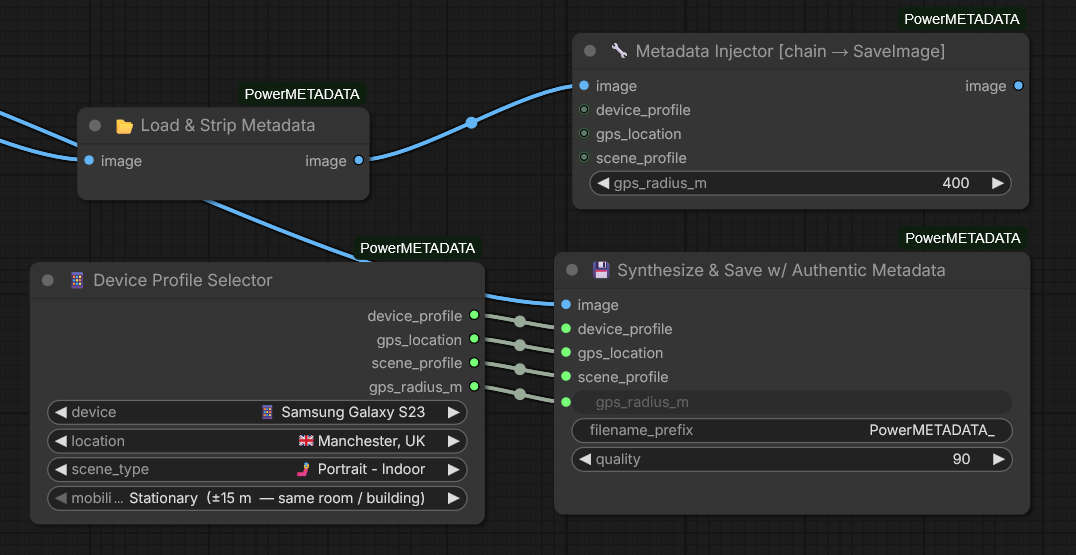Click device_profile input port on Synthesize & Save
Image resolution: width=1076 pixels, height=555 pixels.
566,329
